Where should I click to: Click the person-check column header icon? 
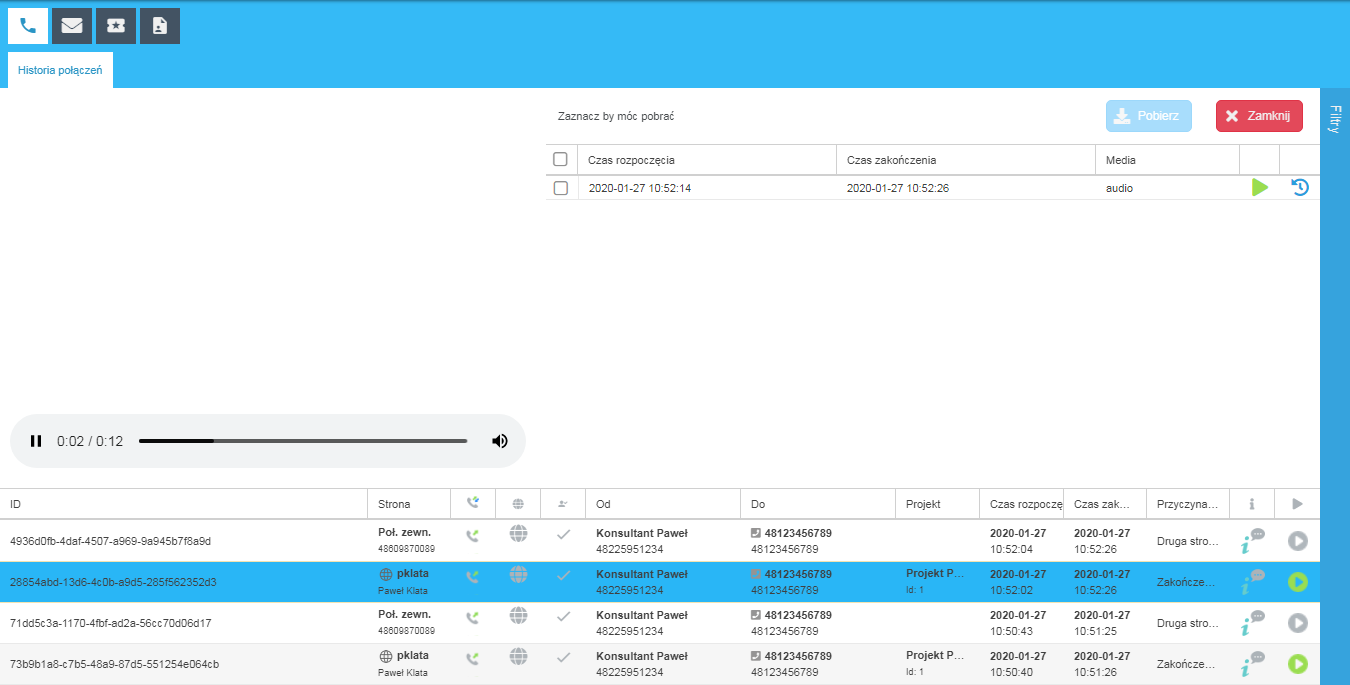(x=563, y=504)
